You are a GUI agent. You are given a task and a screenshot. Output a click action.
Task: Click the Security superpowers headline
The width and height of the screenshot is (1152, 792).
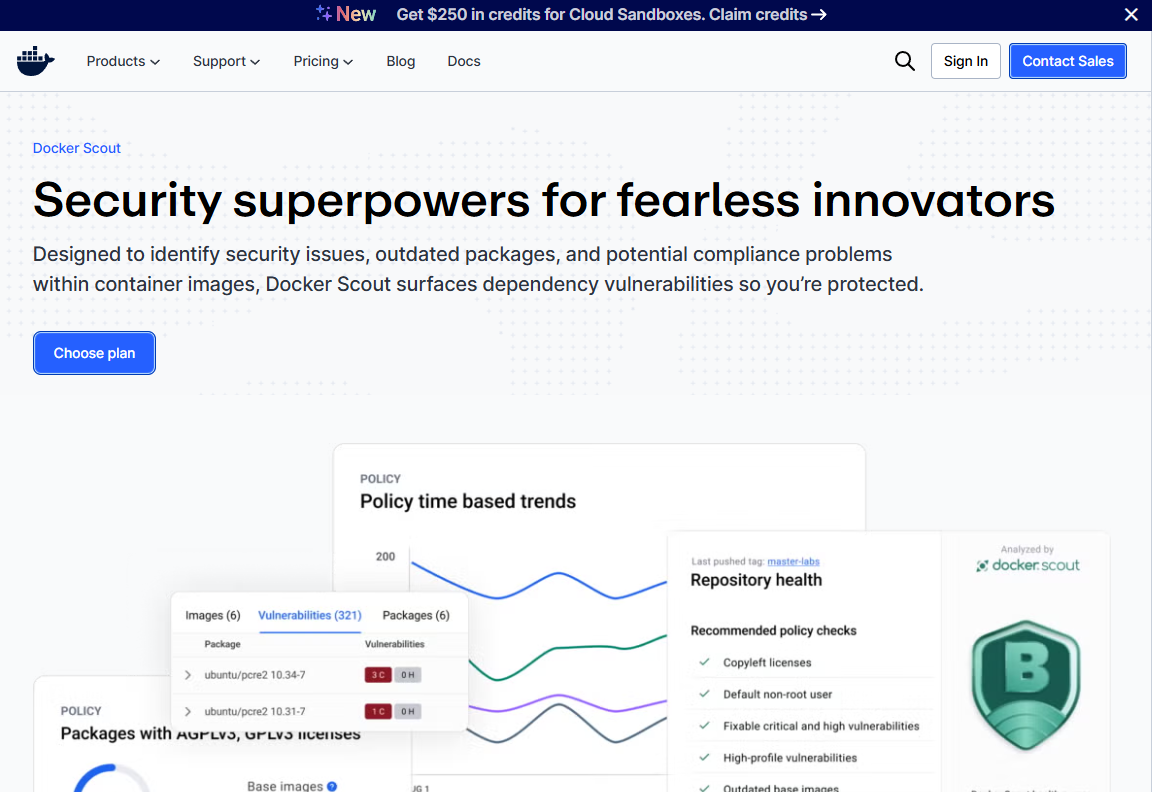click(544, 200)
